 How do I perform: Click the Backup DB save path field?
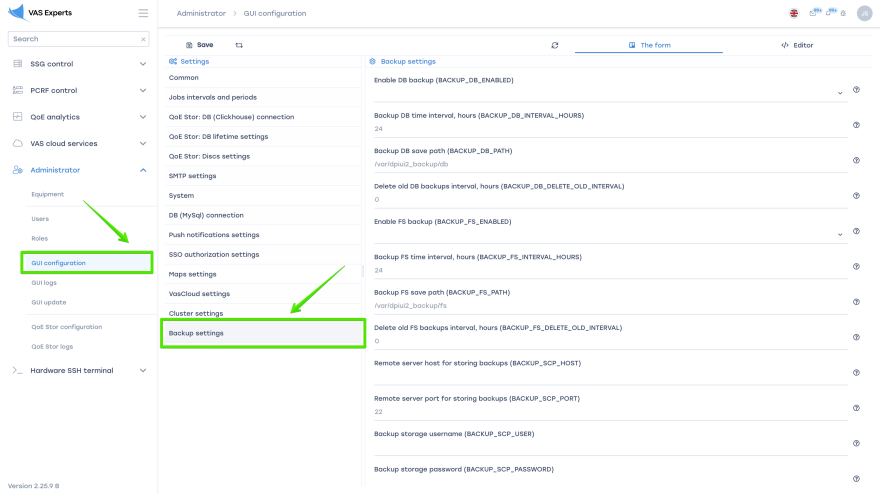[x=610, y=164]
